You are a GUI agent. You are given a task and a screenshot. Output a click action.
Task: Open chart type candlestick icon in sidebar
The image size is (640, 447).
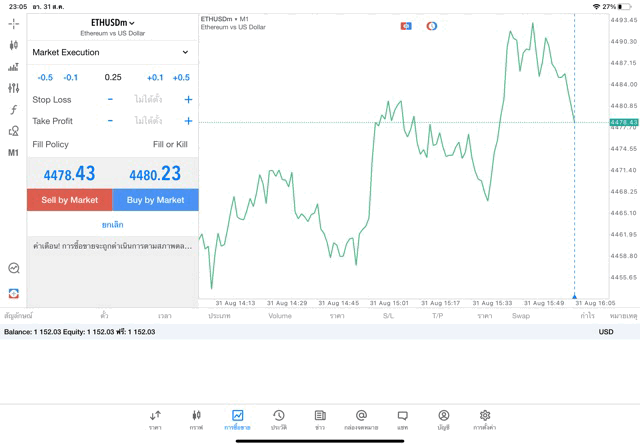tap(13, 45)
